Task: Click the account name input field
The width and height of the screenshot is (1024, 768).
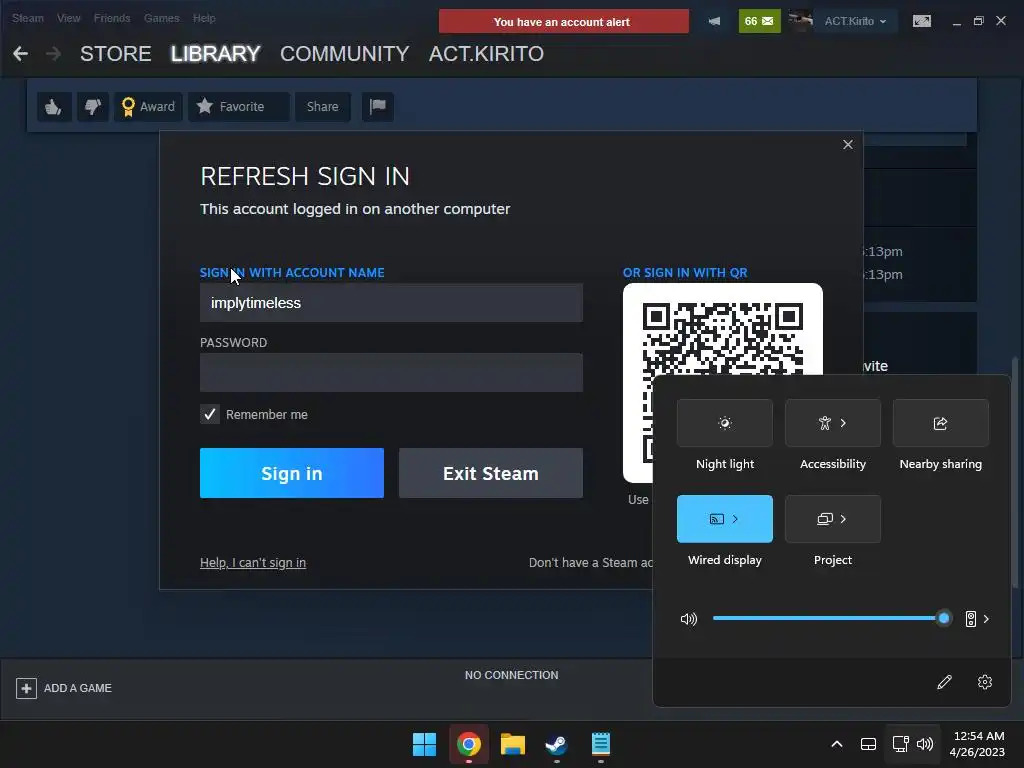Action: pos(391,302)
